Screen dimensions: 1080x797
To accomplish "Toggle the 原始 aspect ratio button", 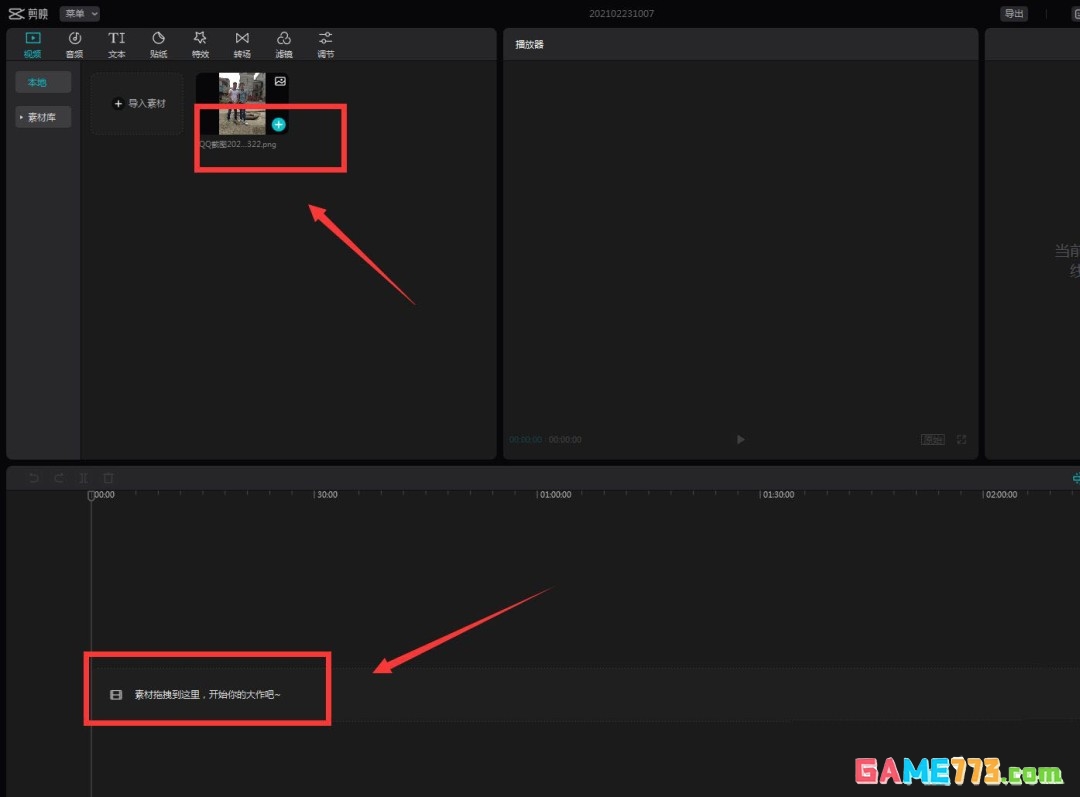I will pos(932,440).
